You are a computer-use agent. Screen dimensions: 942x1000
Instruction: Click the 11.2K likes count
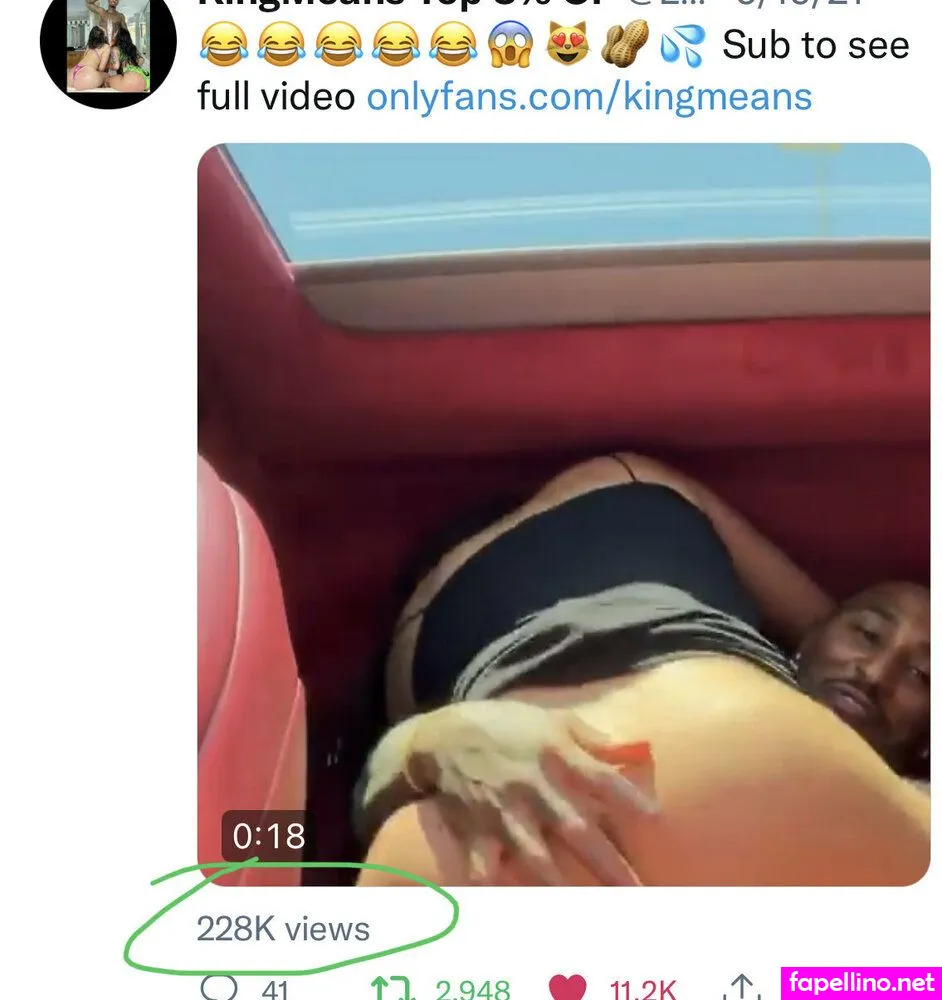pos(643,990)
